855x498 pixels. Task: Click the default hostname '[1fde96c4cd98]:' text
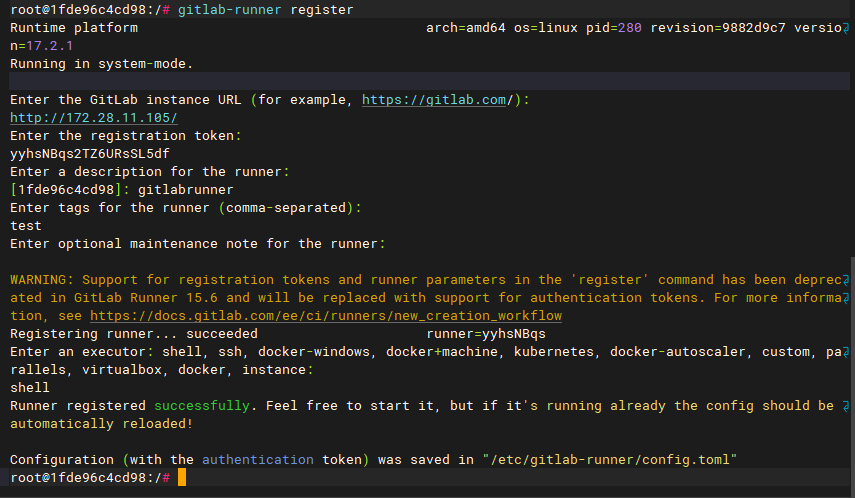[x=70, y=190]
